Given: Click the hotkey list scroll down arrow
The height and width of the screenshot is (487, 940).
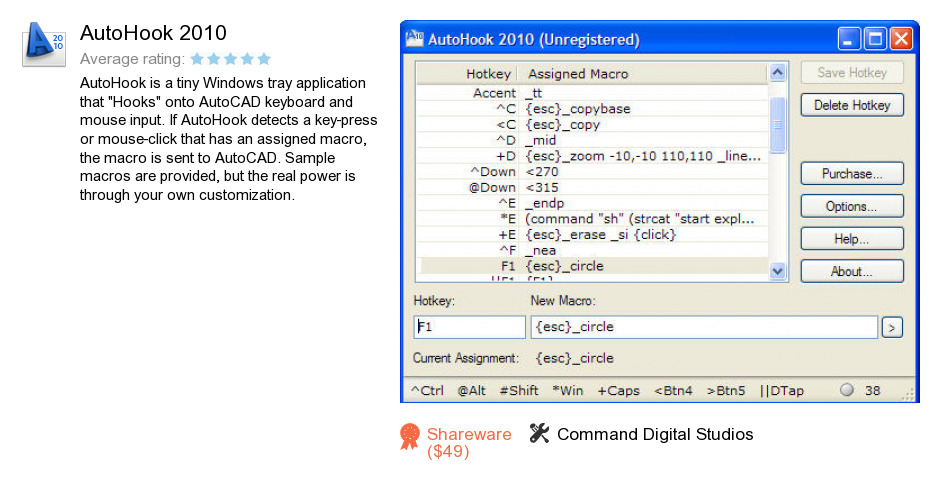Looking at the screenshot, I should tap(778, 271).
